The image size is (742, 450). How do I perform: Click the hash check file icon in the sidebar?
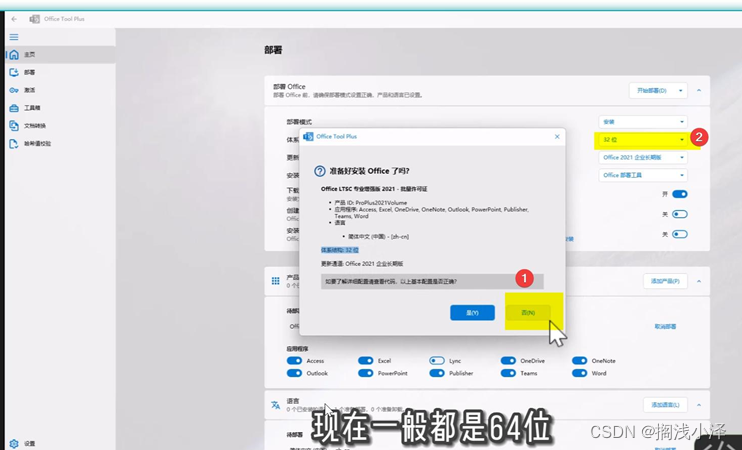tap(14, 143)
